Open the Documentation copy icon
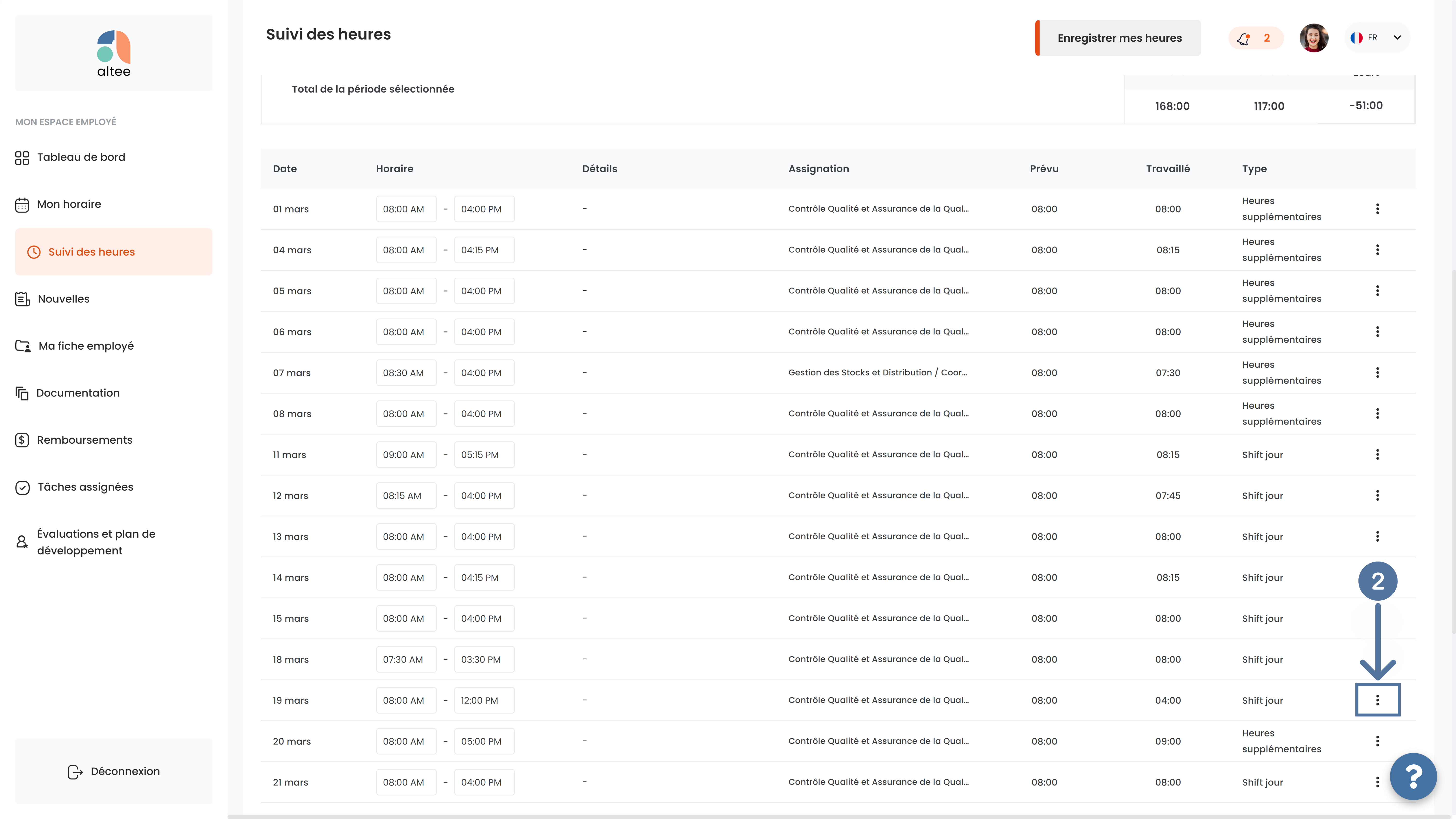The height and width of the screenshot is (819, 1456). coord(22,393)
